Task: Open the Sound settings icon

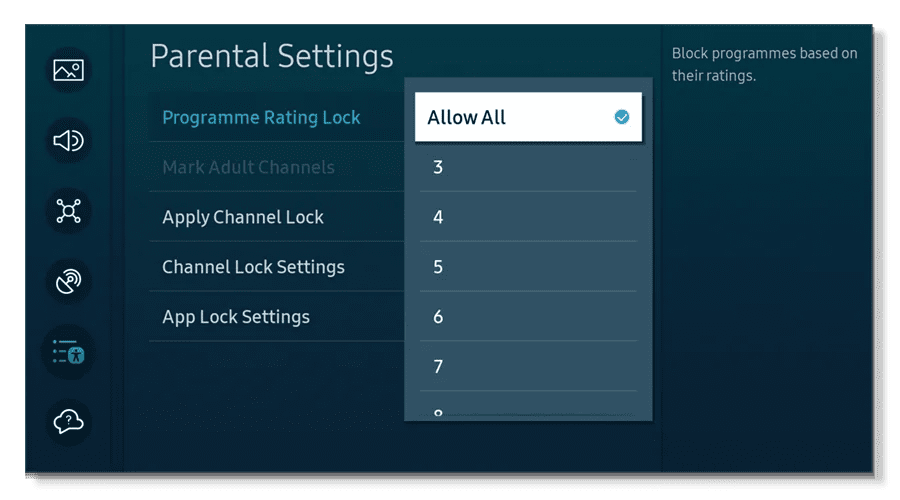Action: coord(68,141)
